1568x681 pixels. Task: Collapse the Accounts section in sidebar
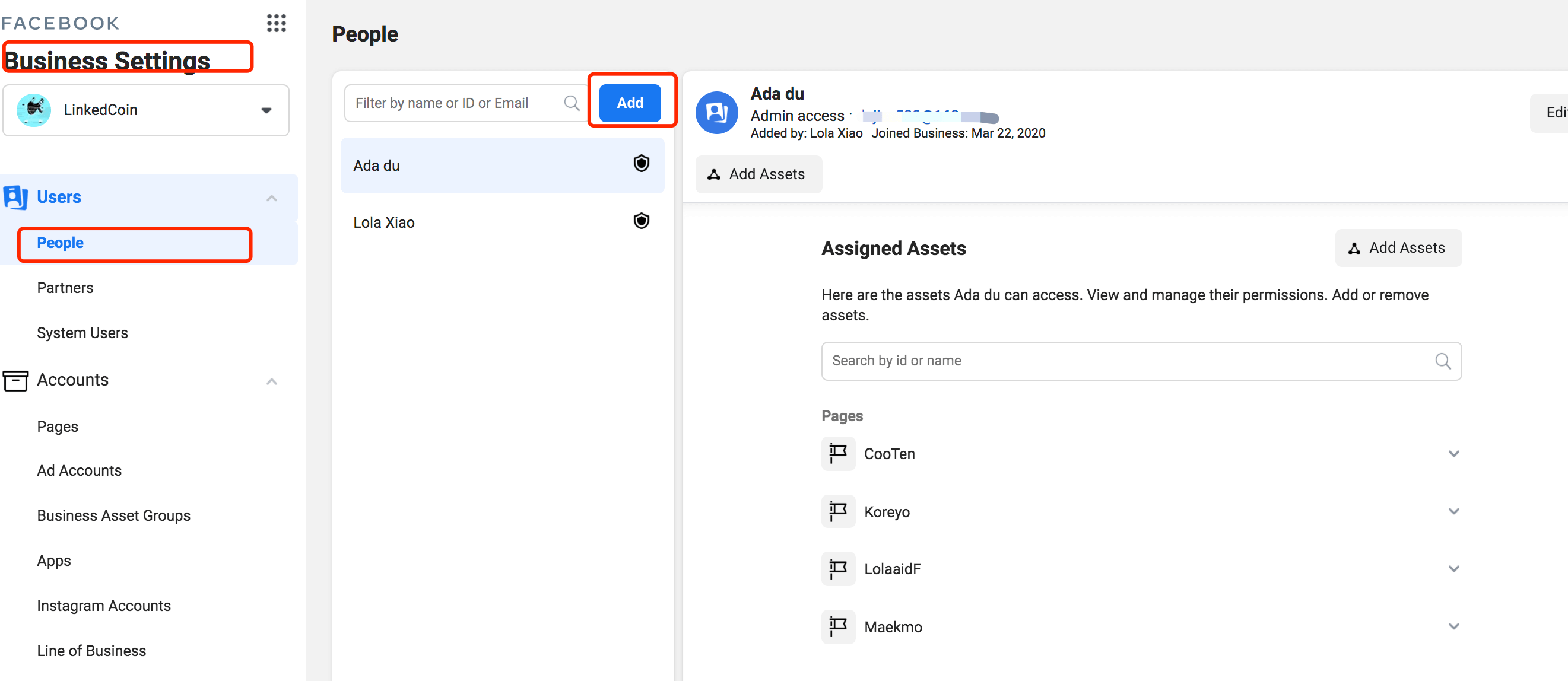(271, 381)
